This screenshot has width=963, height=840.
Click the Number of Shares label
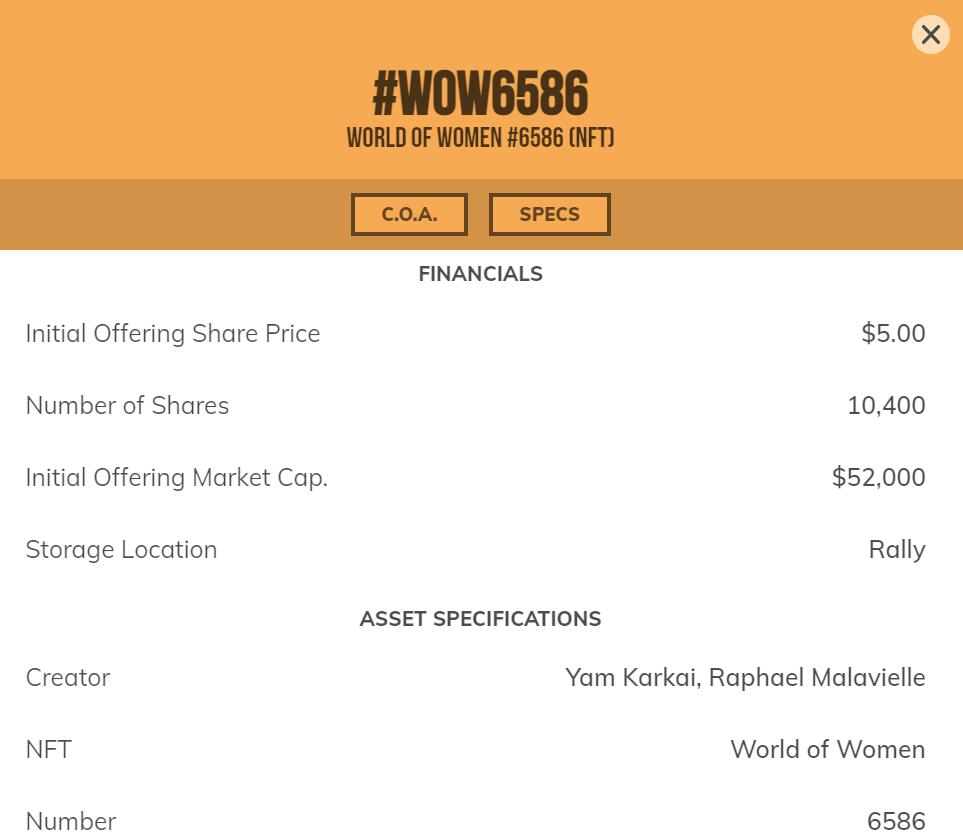127,405
